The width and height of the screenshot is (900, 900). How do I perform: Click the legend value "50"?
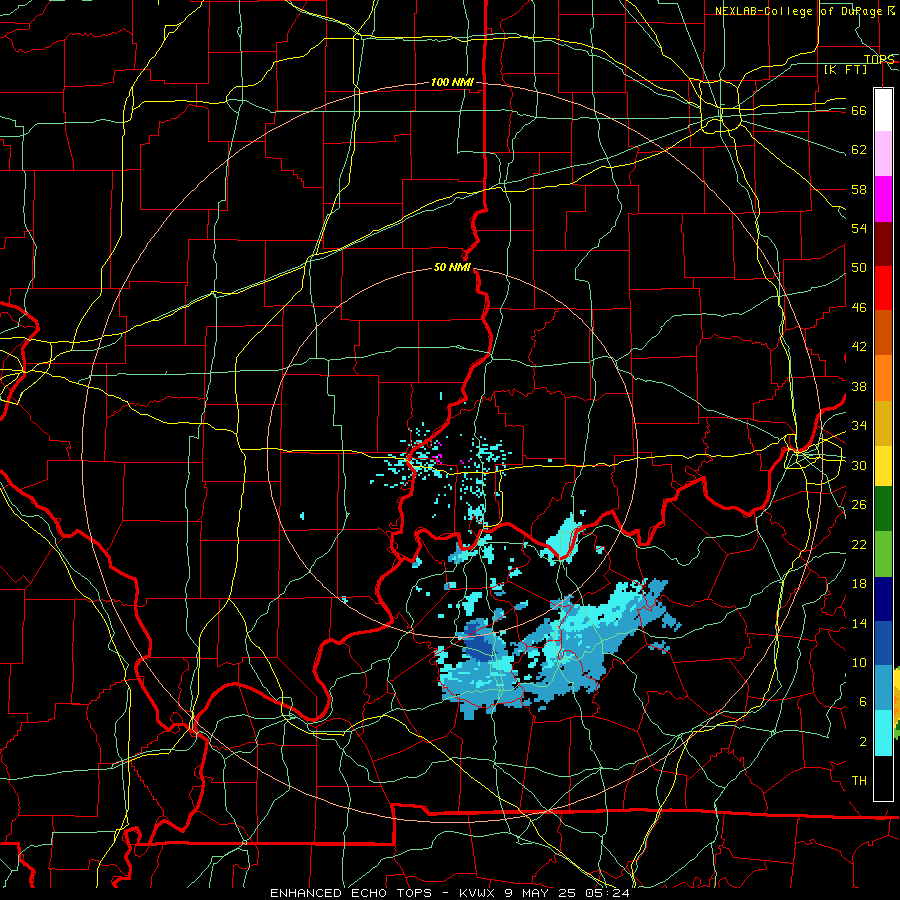tap(859, 268)
